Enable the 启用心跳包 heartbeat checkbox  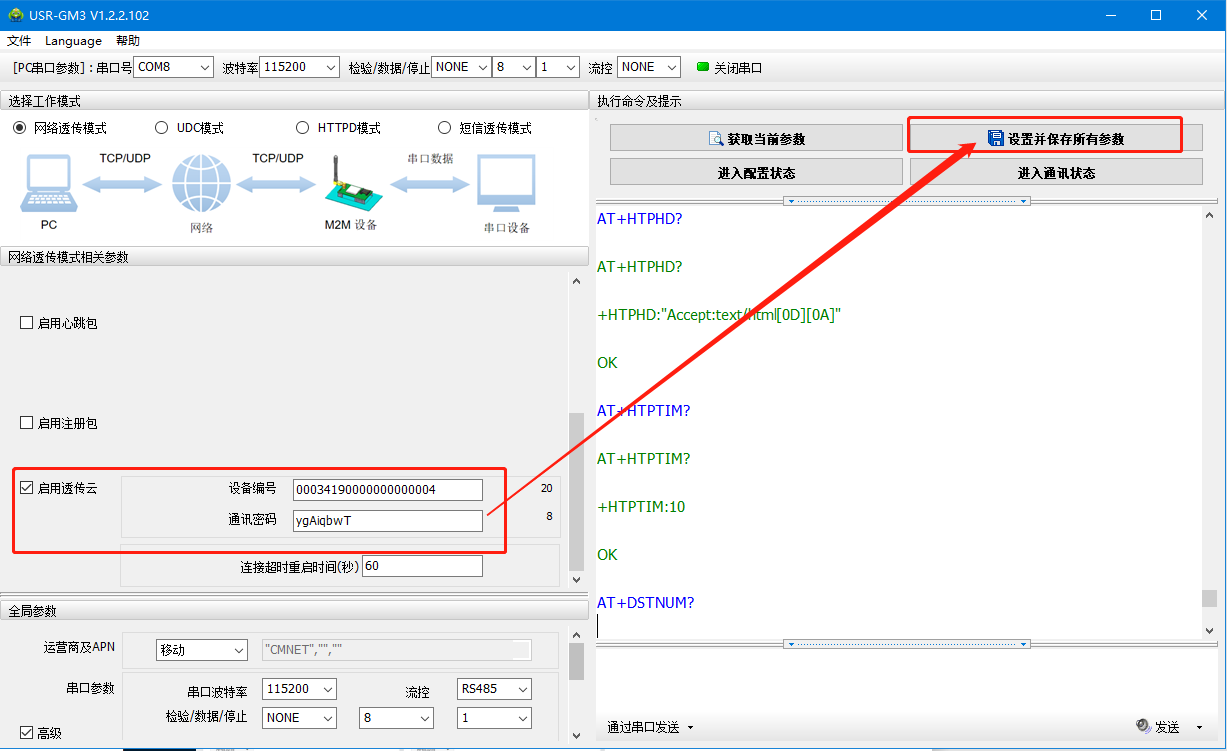[x=27, y=323]
